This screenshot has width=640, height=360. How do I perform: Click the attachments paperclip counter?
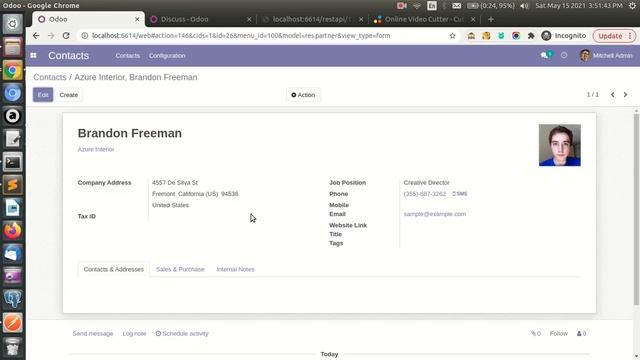[536, 333]
